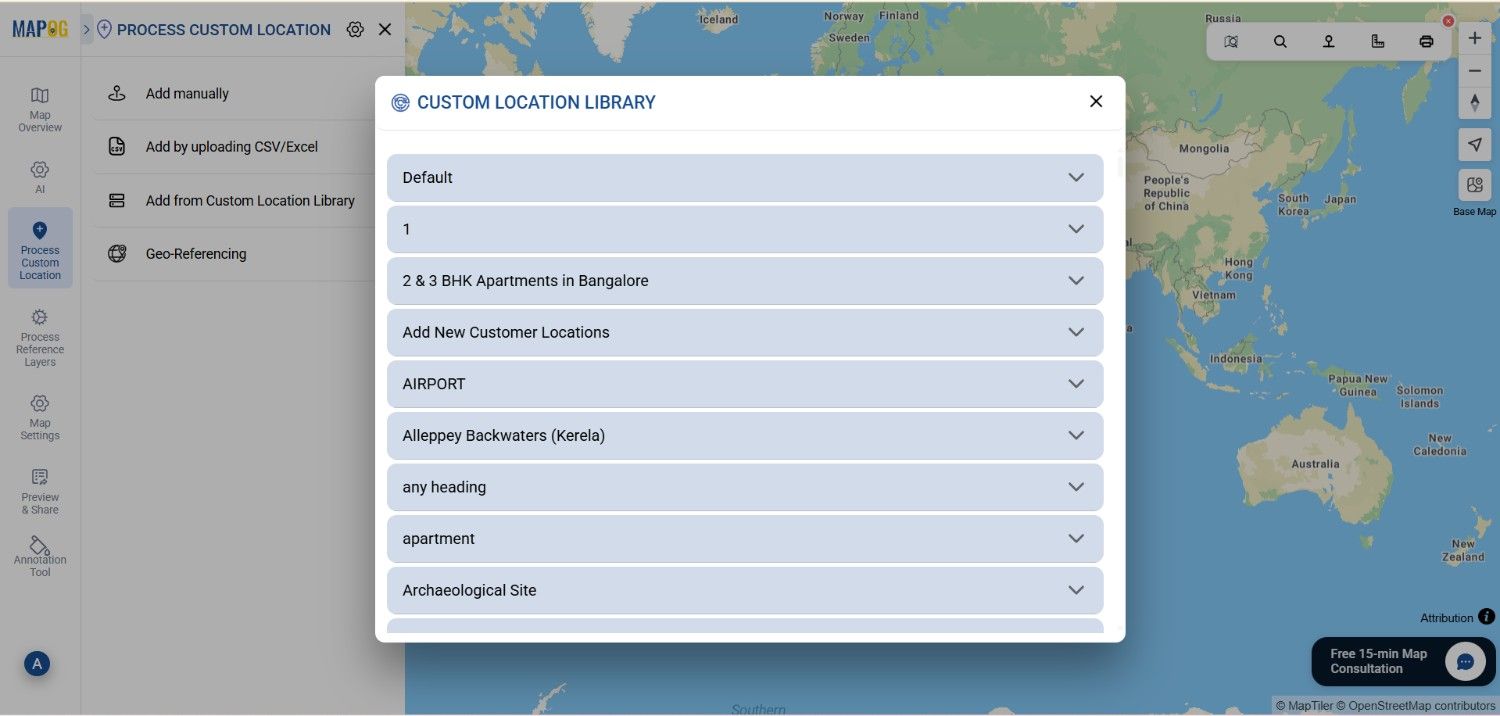This screenshot has width=1500, height=716.
Task: Click the gear icon beside Process Custom Location
Action: (x=355, y=30)
